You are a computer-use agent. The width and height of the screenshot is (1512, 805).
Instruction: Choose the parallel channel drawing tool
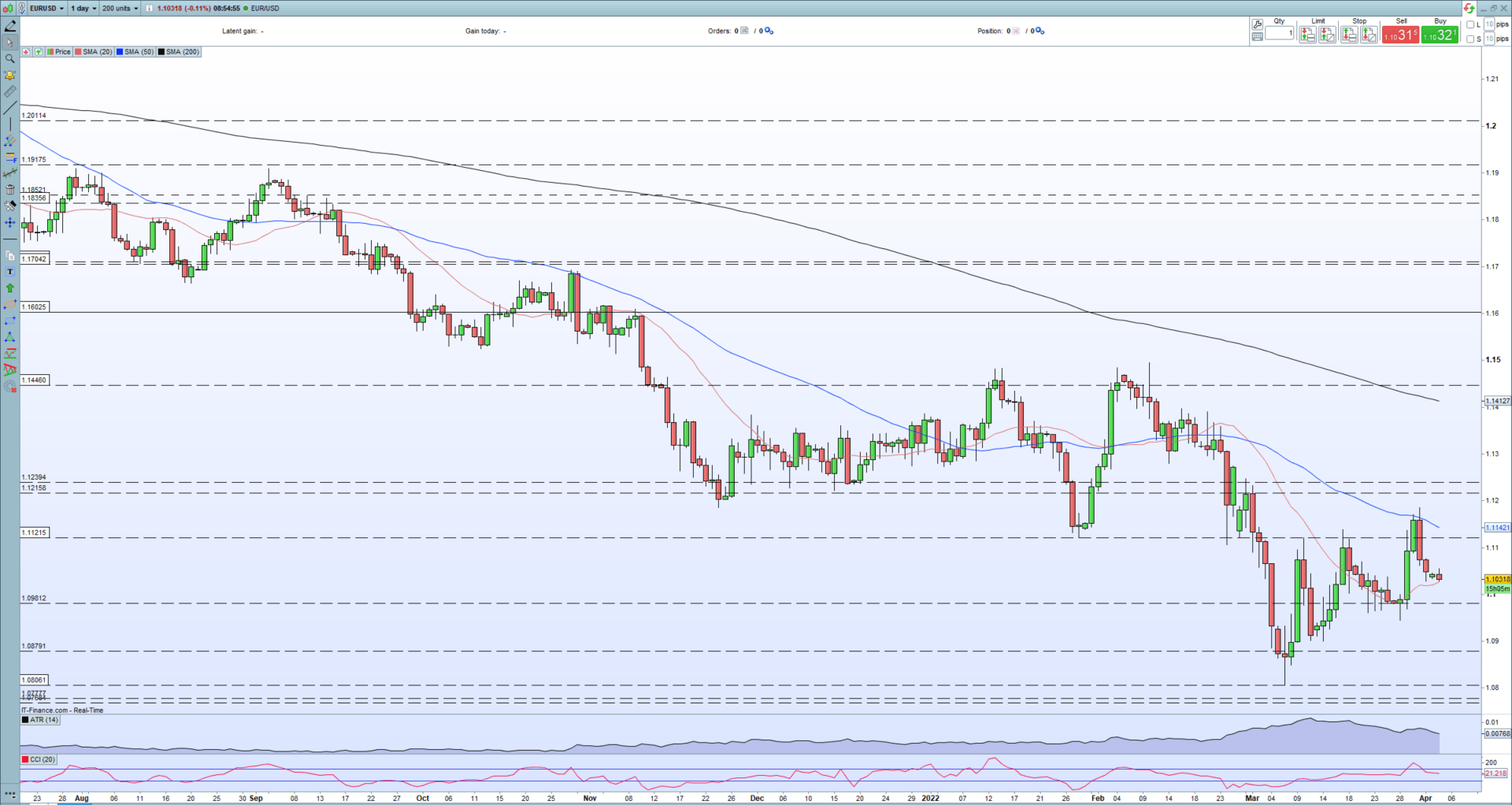coord(10,141)
